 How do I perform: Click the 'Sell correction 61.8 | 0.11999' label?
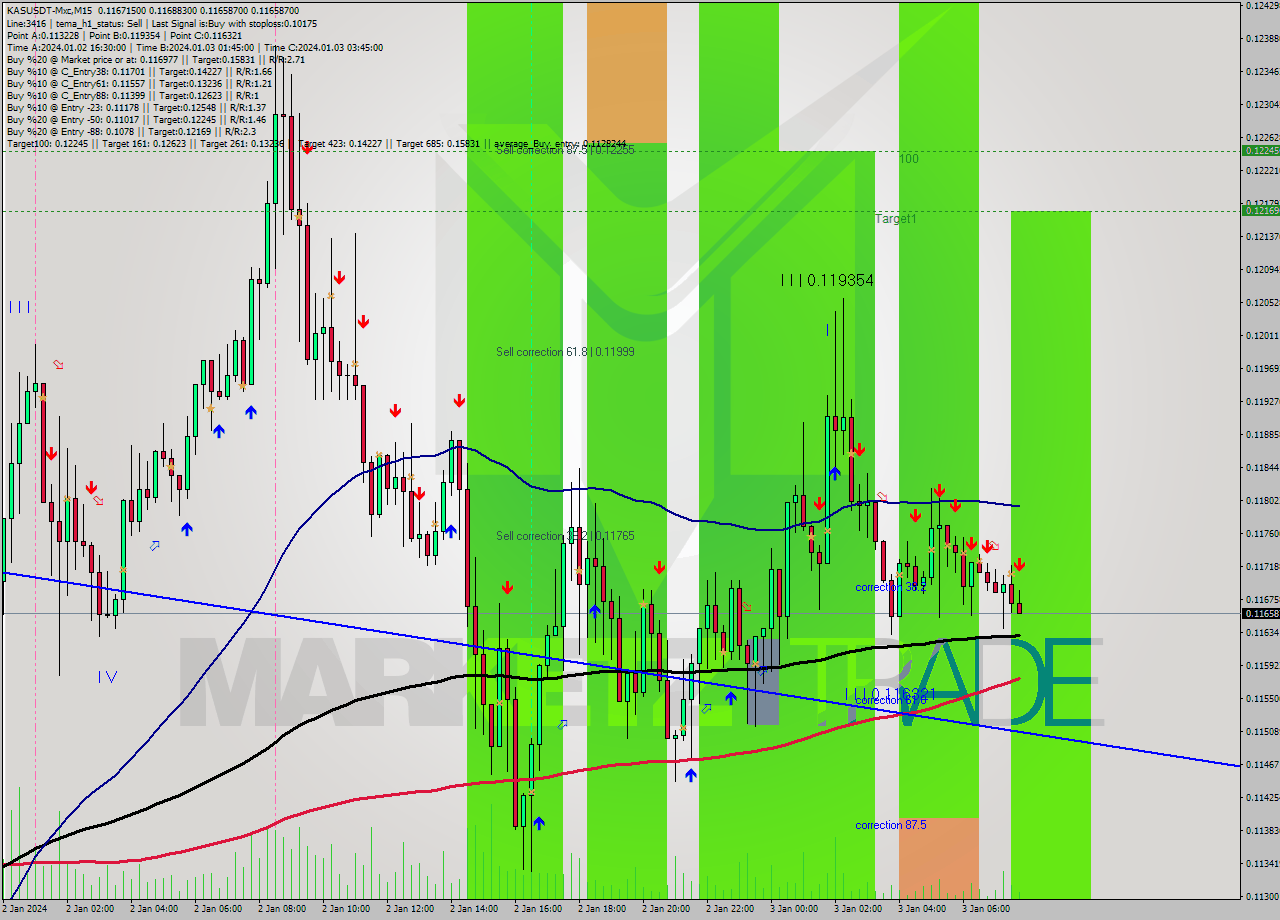[565, 352]
